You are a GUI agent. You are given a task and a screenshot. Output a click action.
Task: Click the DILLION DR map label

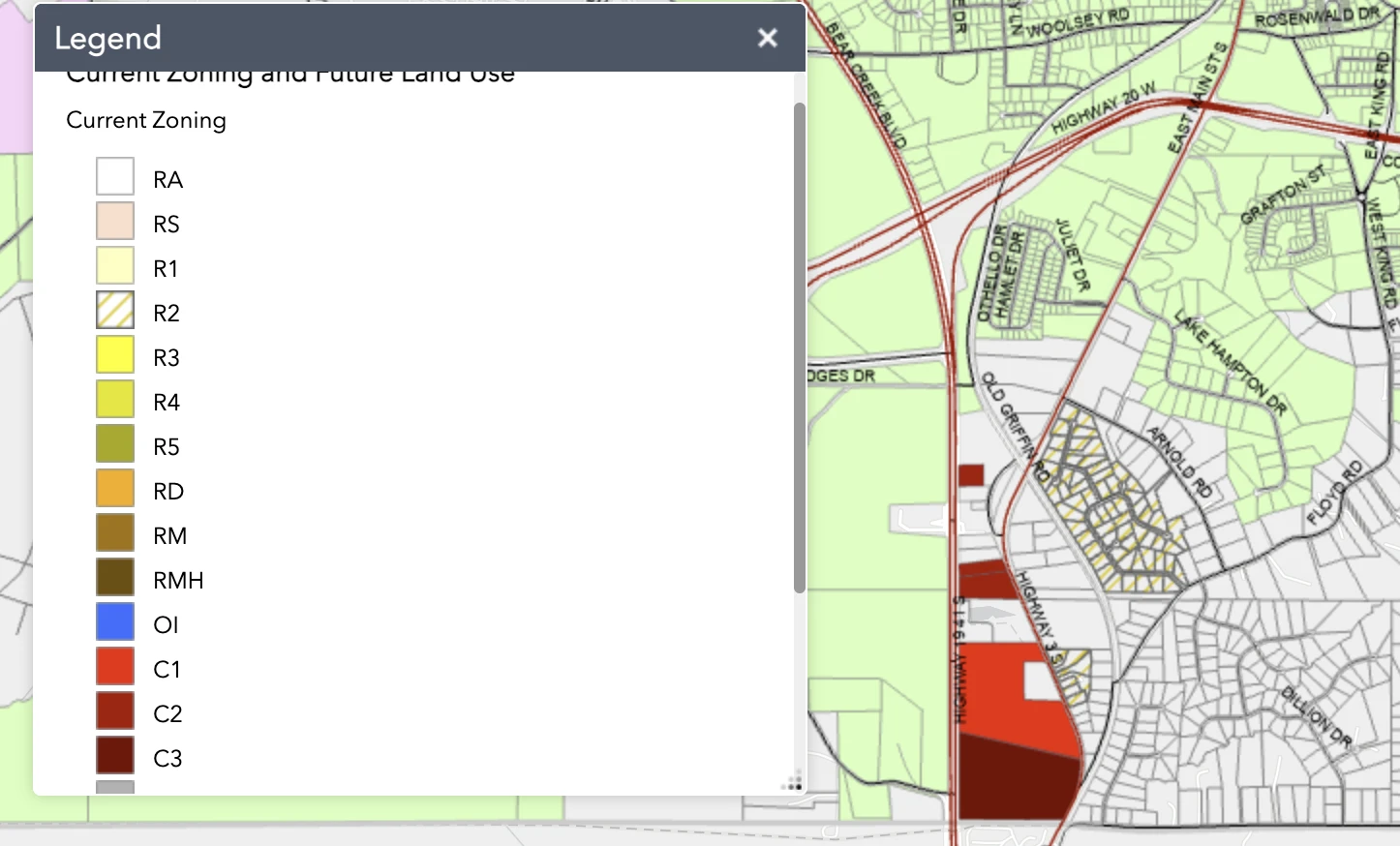tap(1316, 716)
